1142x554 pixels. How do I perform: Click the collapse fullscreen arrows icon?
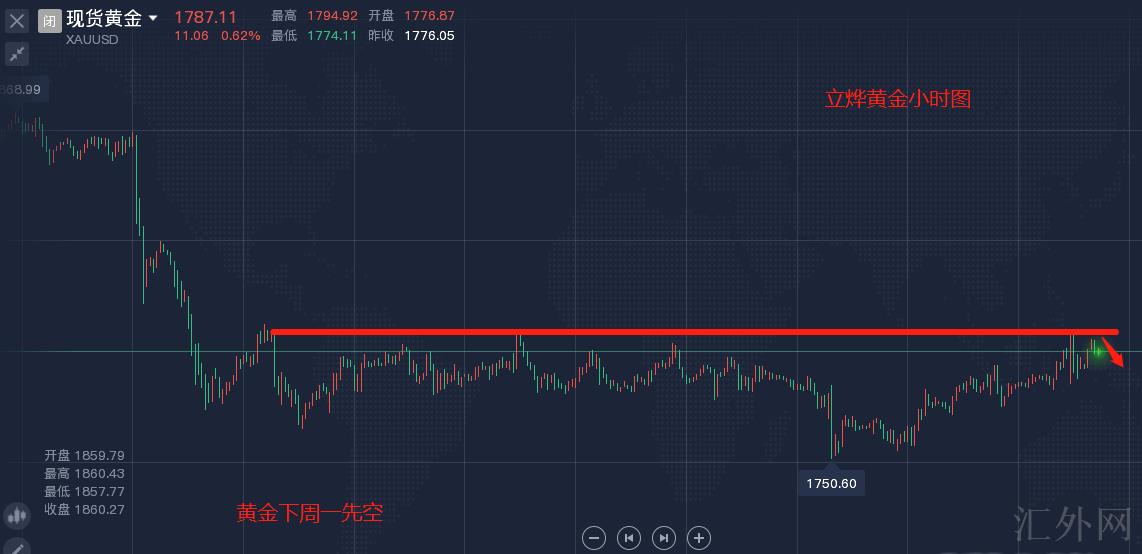[x=17, y=54]
